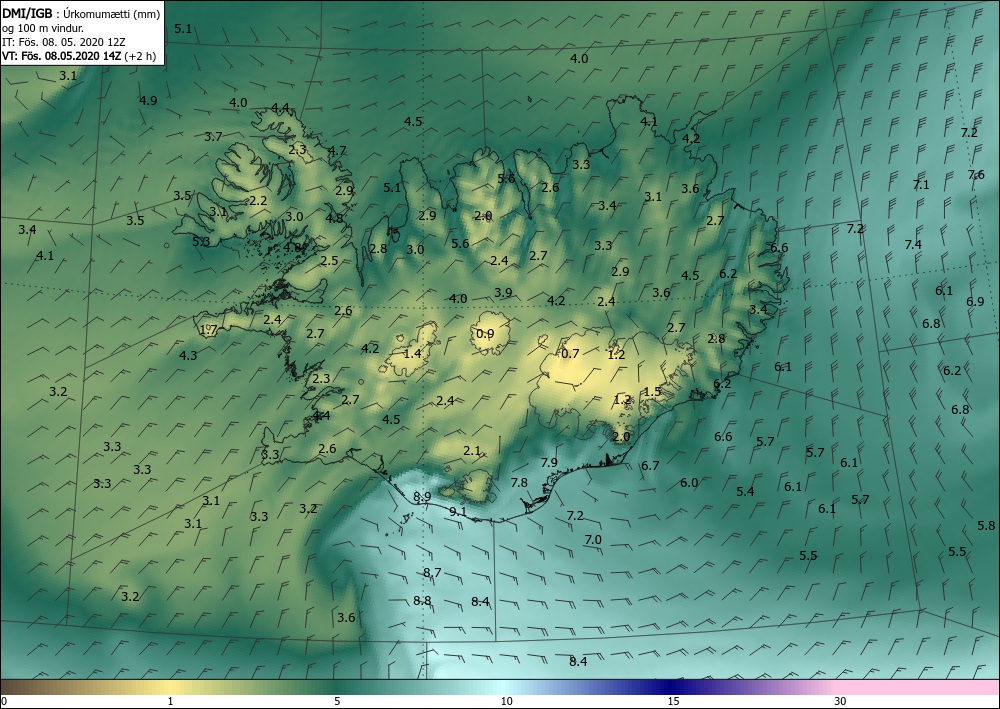Viewport: 1000px width, 709px height.
Task: Click the 8.7 value on the map
Action: tap(432, 572)
